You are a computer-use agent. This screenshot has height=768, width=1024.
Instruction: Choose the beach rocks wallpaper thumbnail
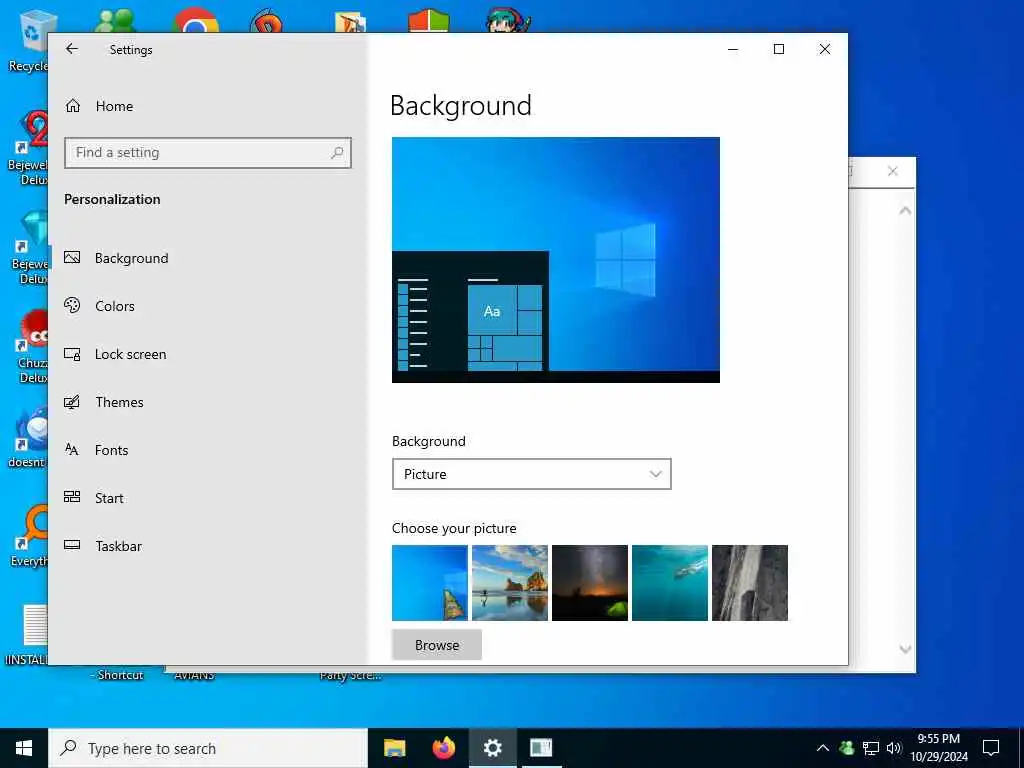[x=509, y=583]
